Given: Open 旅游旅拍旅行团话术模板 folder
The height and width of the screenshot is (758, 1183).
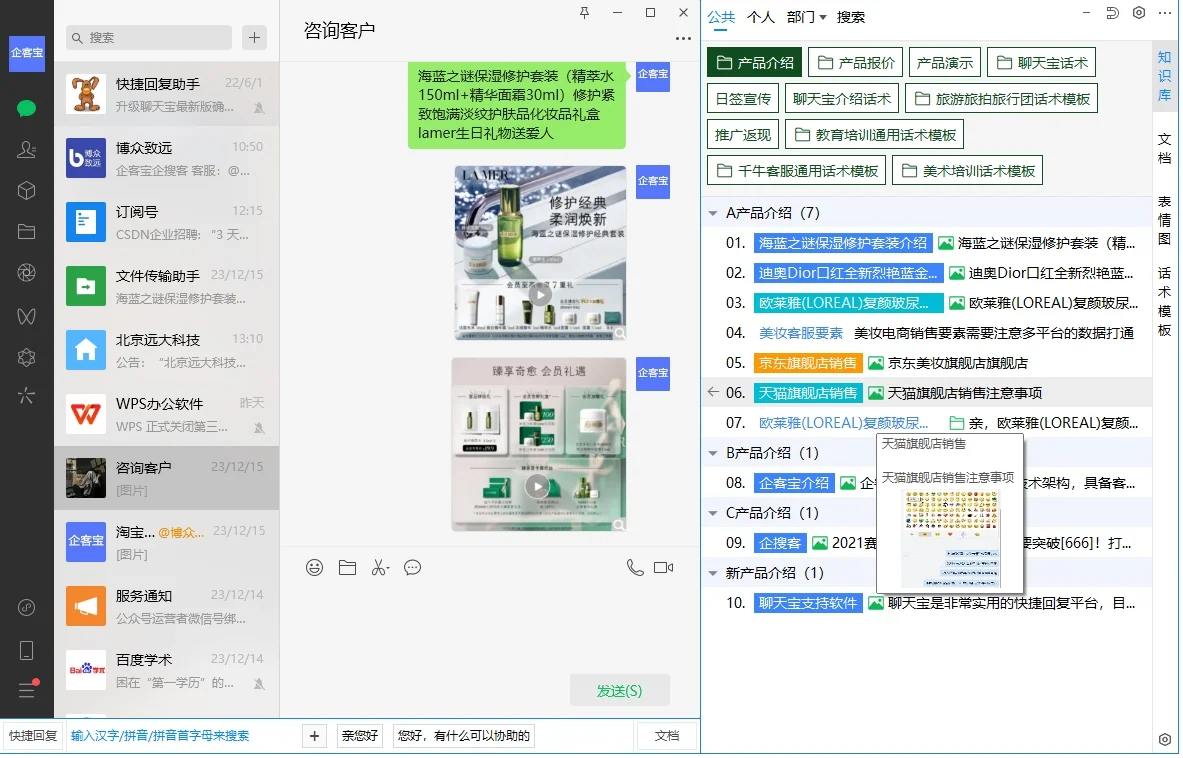Looking at the screenshot, I should click(x=1003, y=99).
